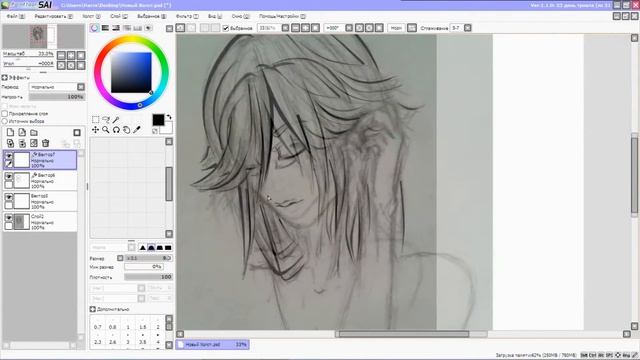Screen dimensions: 640x360
Task: Choose brush size preset 2.6
Action: pyautogui.click(x=113, y=342)
